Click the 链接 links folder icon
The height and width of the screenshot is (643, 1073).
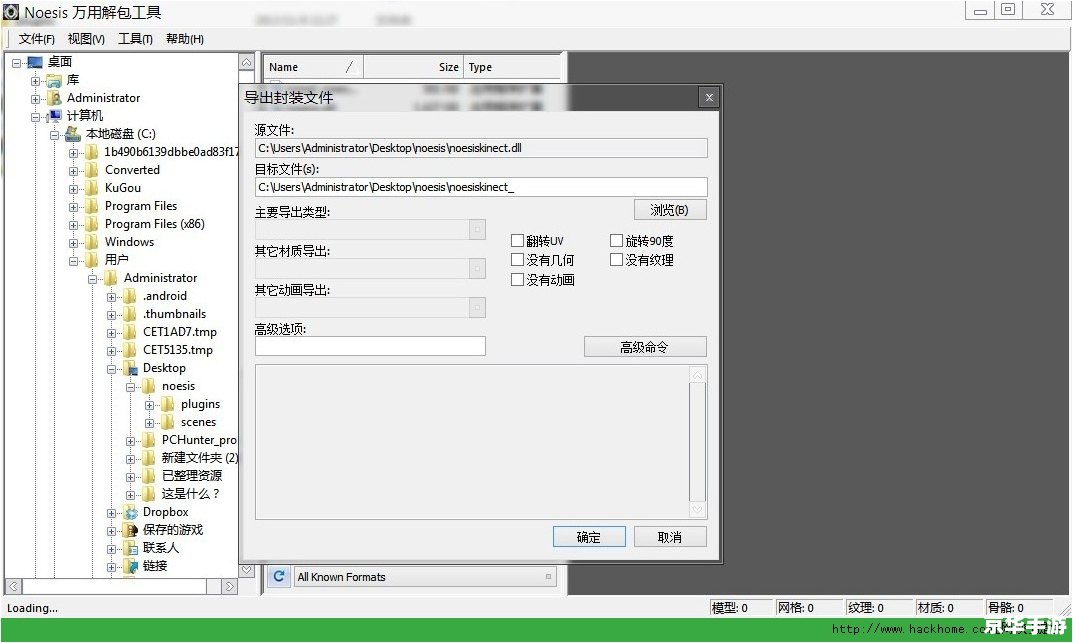pyautogui.click(x=131, y=566)
